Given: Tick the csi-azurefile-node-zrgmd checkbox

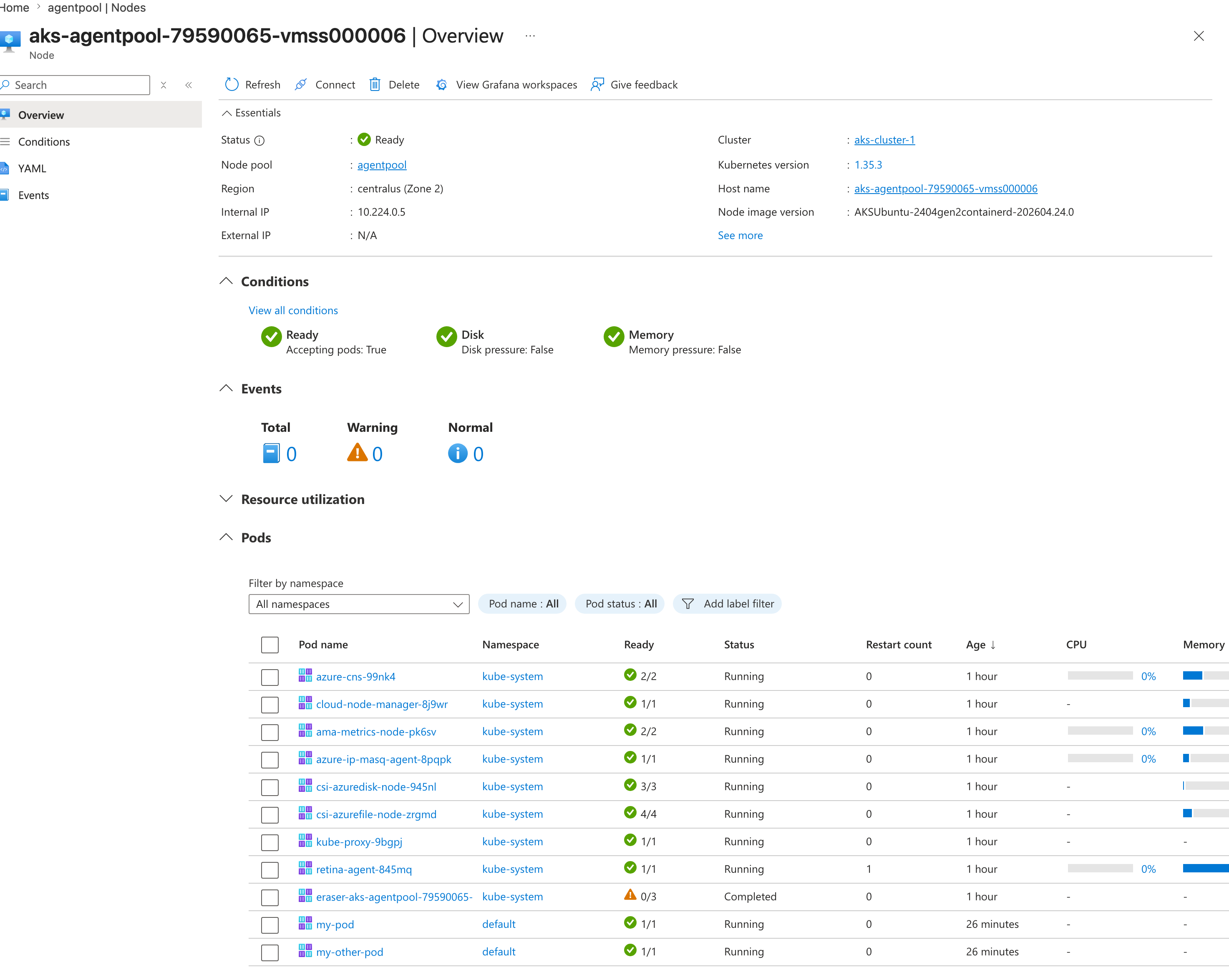Looking at the screenshot, I should 269,815.
